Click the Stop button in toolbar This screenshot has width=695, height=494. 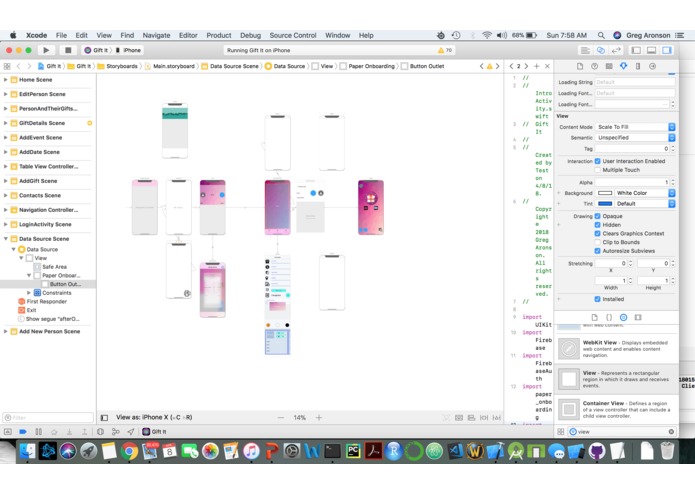coord(68,50)
